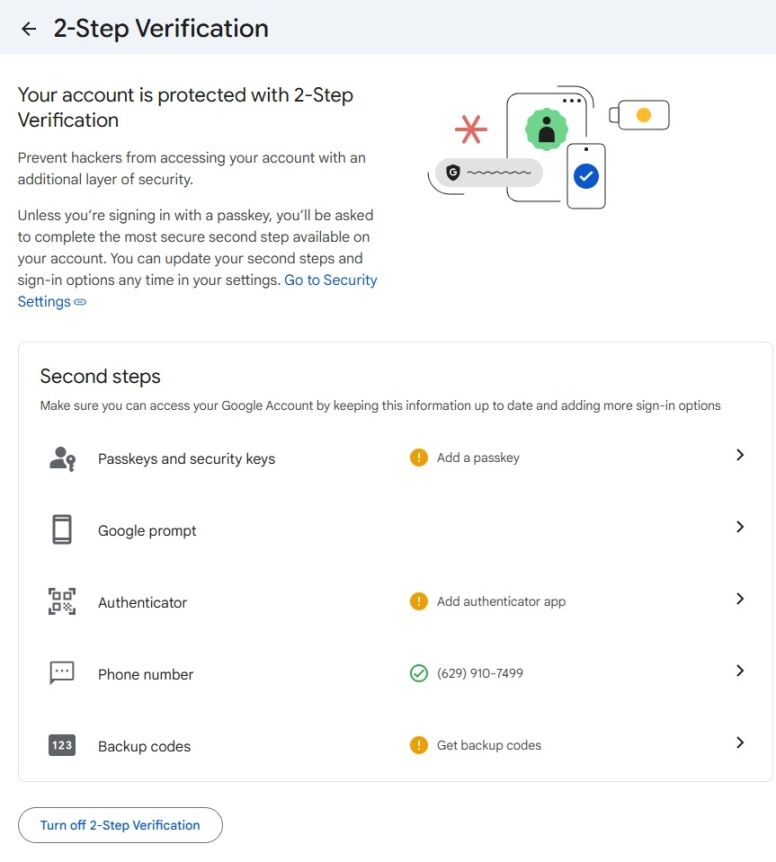Screen dimensions: 776x862
Task: Click the back arrow on 2-Step Verification header
Action: click(x=29, y=28)
